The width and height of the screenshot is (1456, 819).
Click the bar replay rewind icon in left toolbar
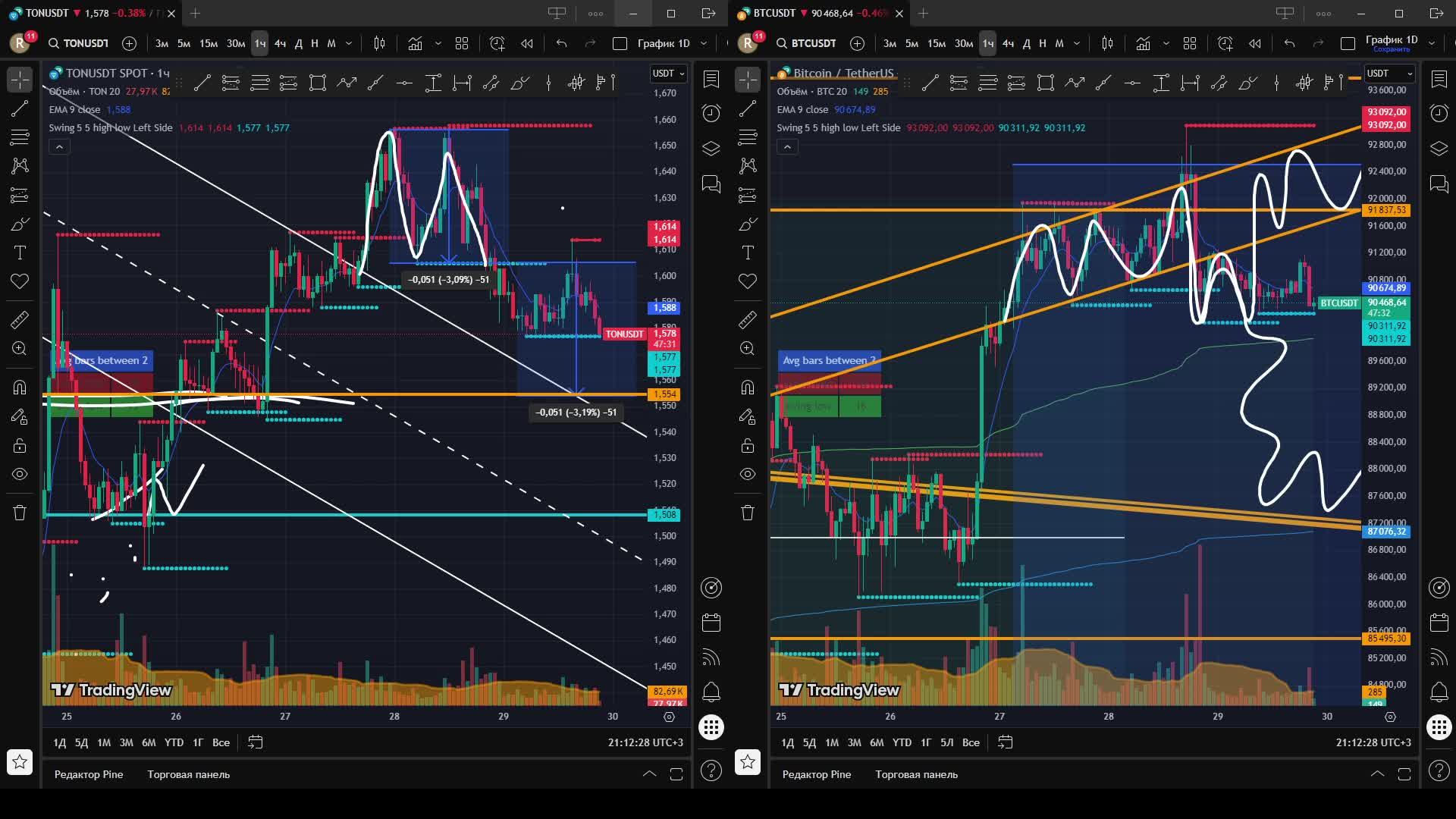point(527,43)
